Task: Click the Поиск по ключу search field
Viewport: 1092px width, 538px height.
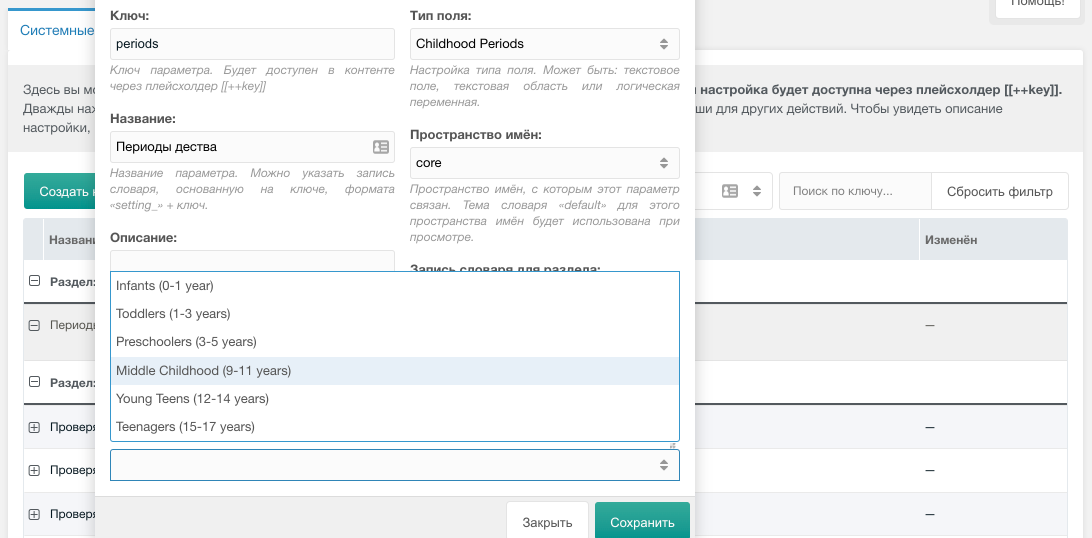Action: pyautogui.click(x=855, y=191)
